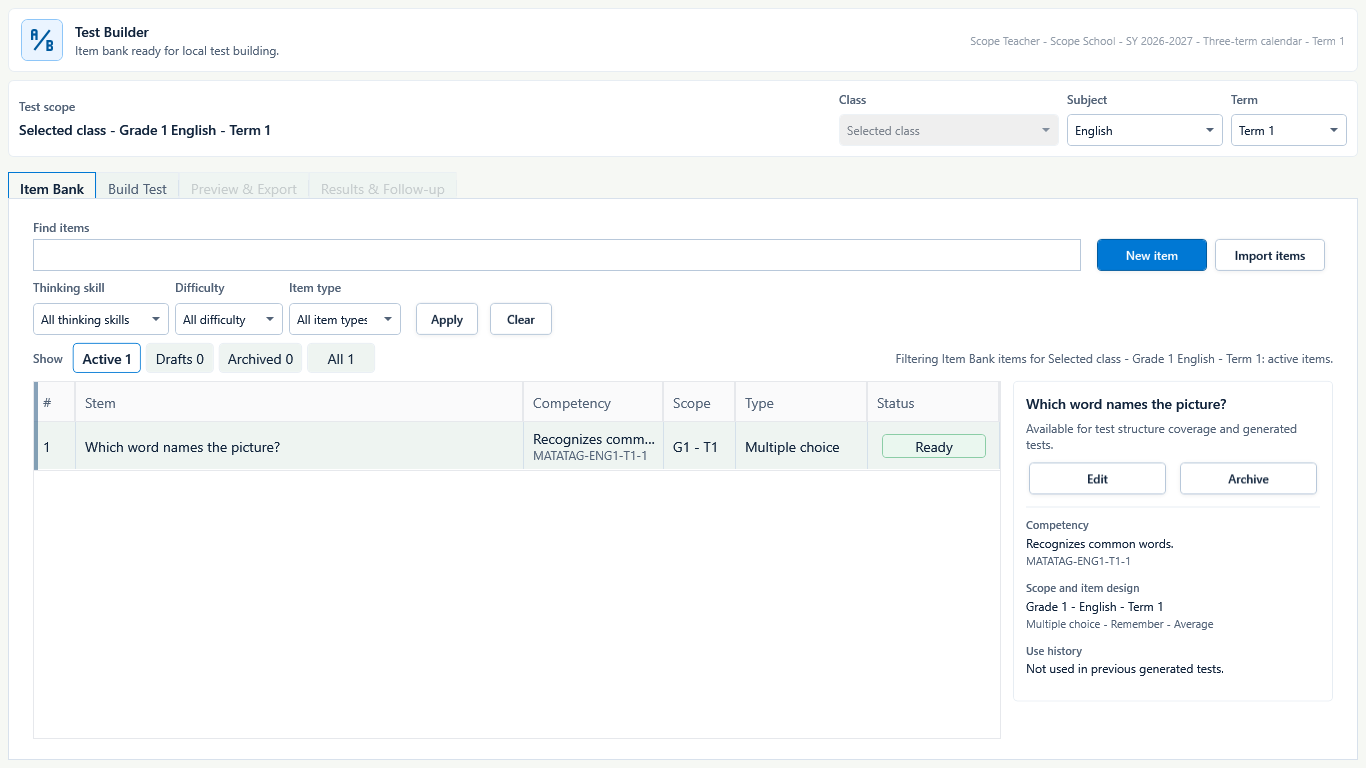Clear the item filters
The height and width of the screenshot is (768, 1366).
coord(521,320)
